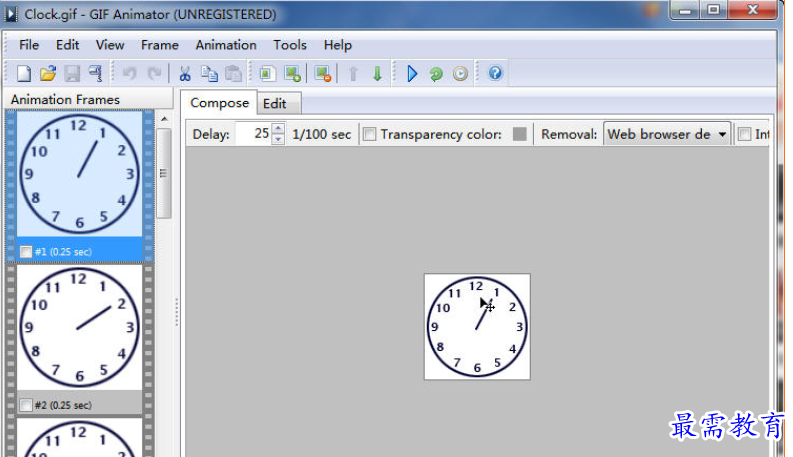Check the frame #2 checkbox
The width and height of the screenshot is (793, 457).
tap(26, 405)
